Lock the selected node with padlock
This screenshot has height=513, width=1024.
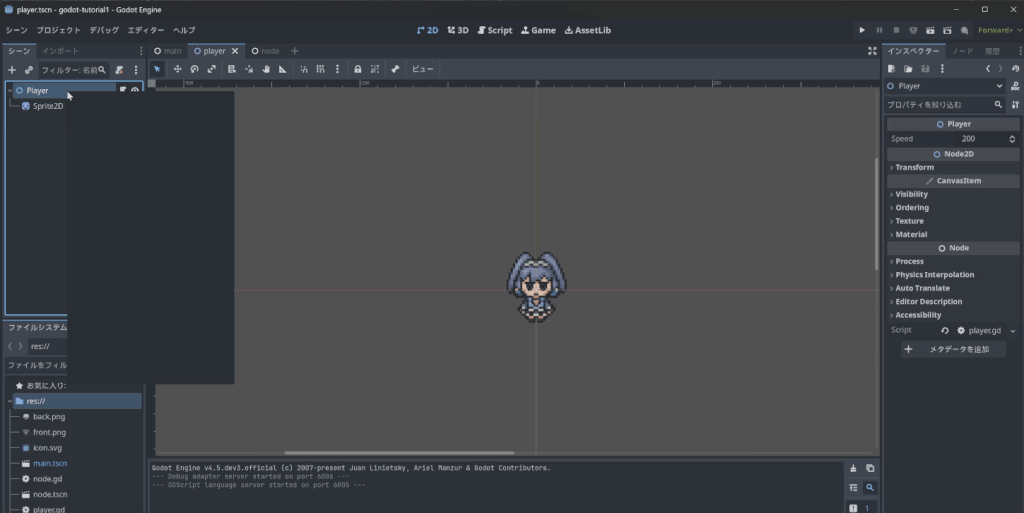point(357,69)
